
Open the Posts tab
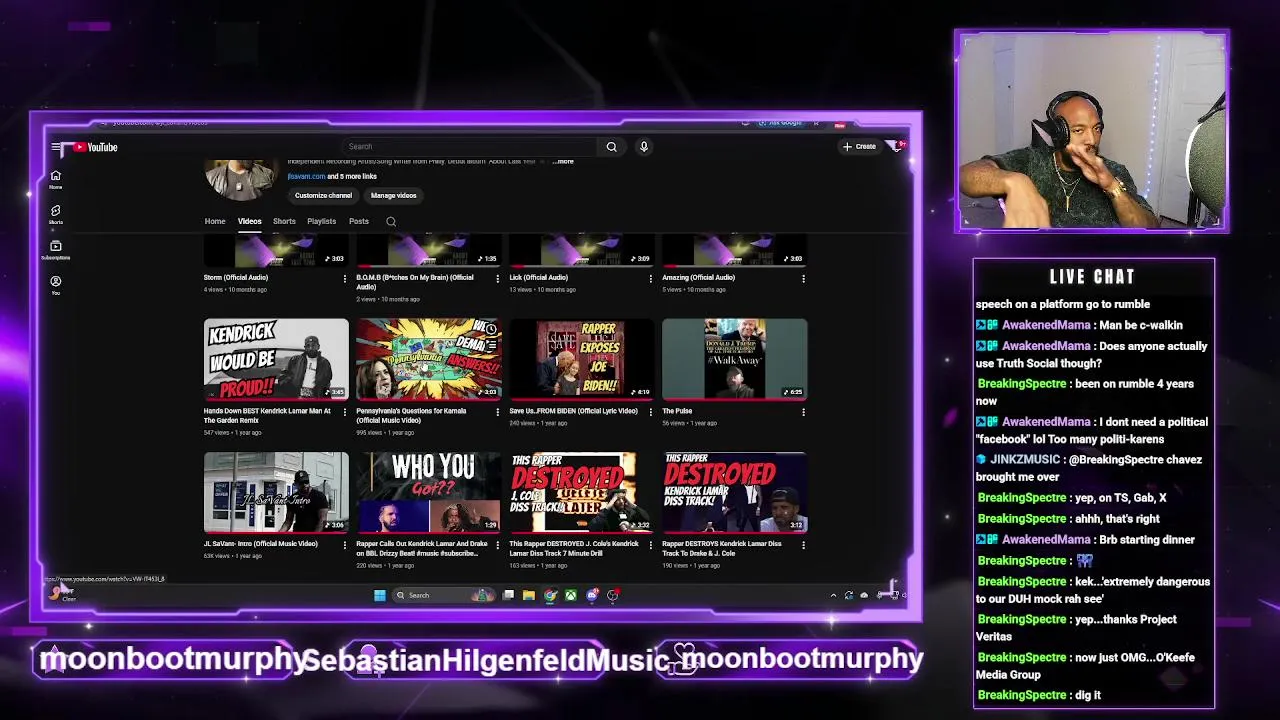pos(359,222)
